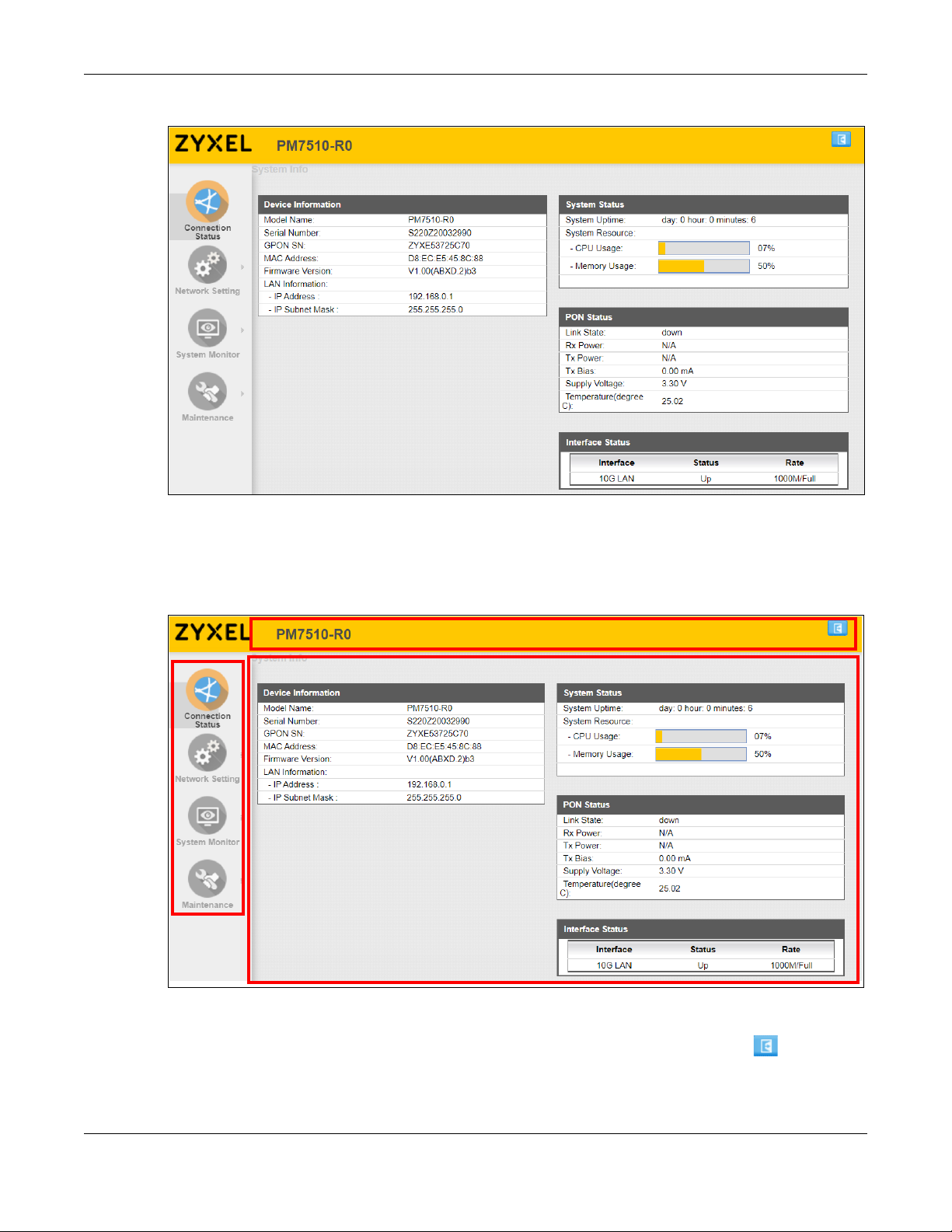Screen dimensions: 952x1232
Task: Click Tx Bias 0.00 mA in first screenshot
Action: pos(677,371)
